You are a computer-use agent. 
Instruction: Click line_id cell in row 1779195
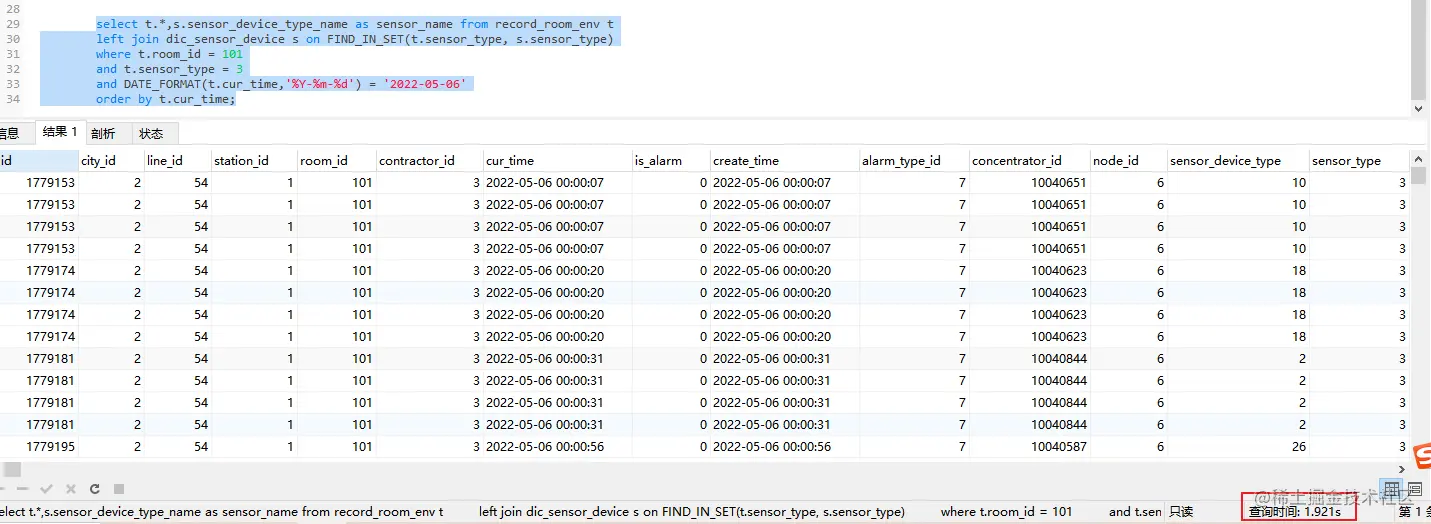[178, 447]
